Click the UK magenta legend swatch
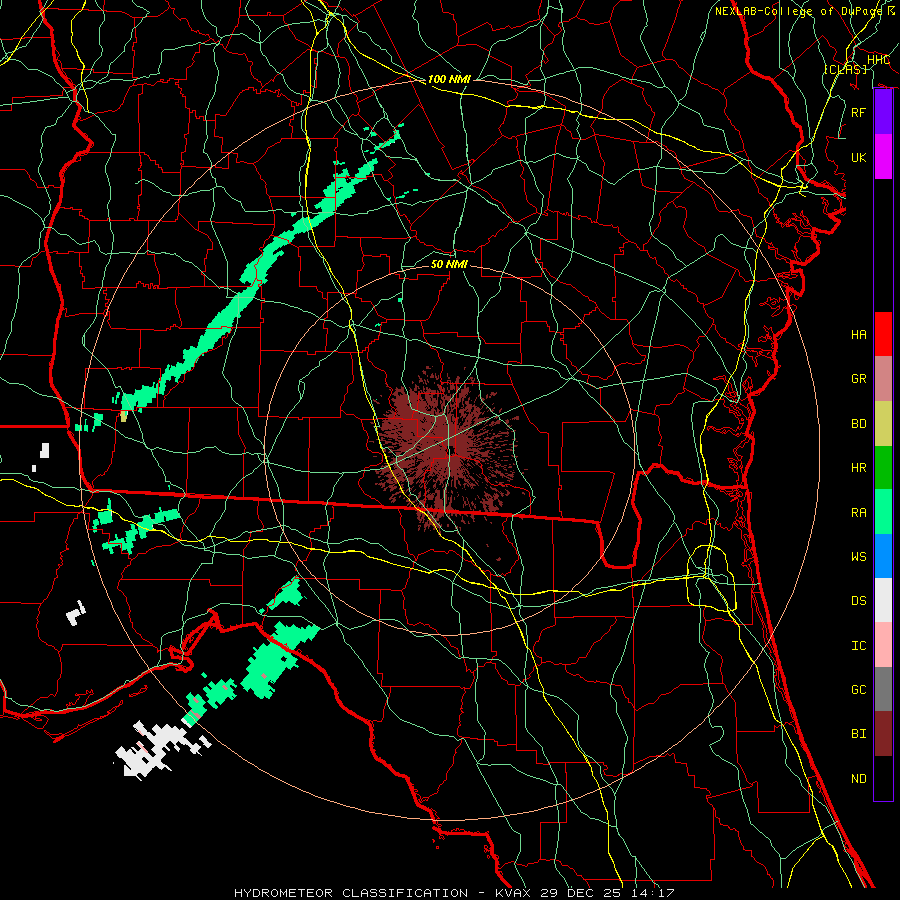The image size is (900, 900). tap(883, 157)
